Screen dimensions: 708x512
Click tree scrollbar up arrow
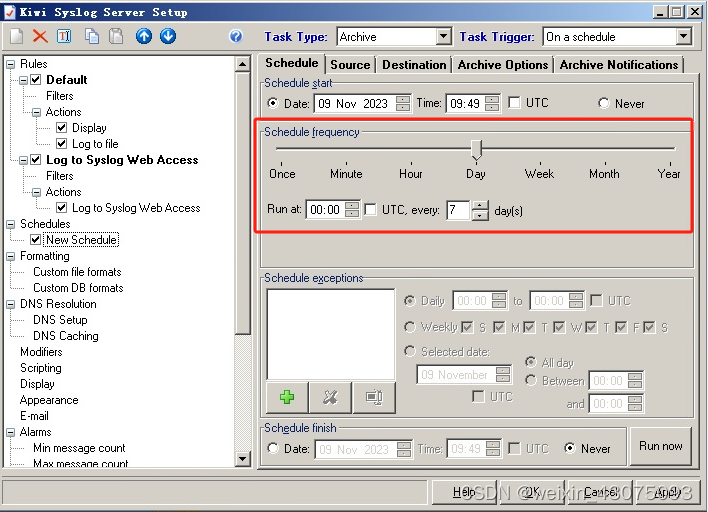tap(242, 64)
